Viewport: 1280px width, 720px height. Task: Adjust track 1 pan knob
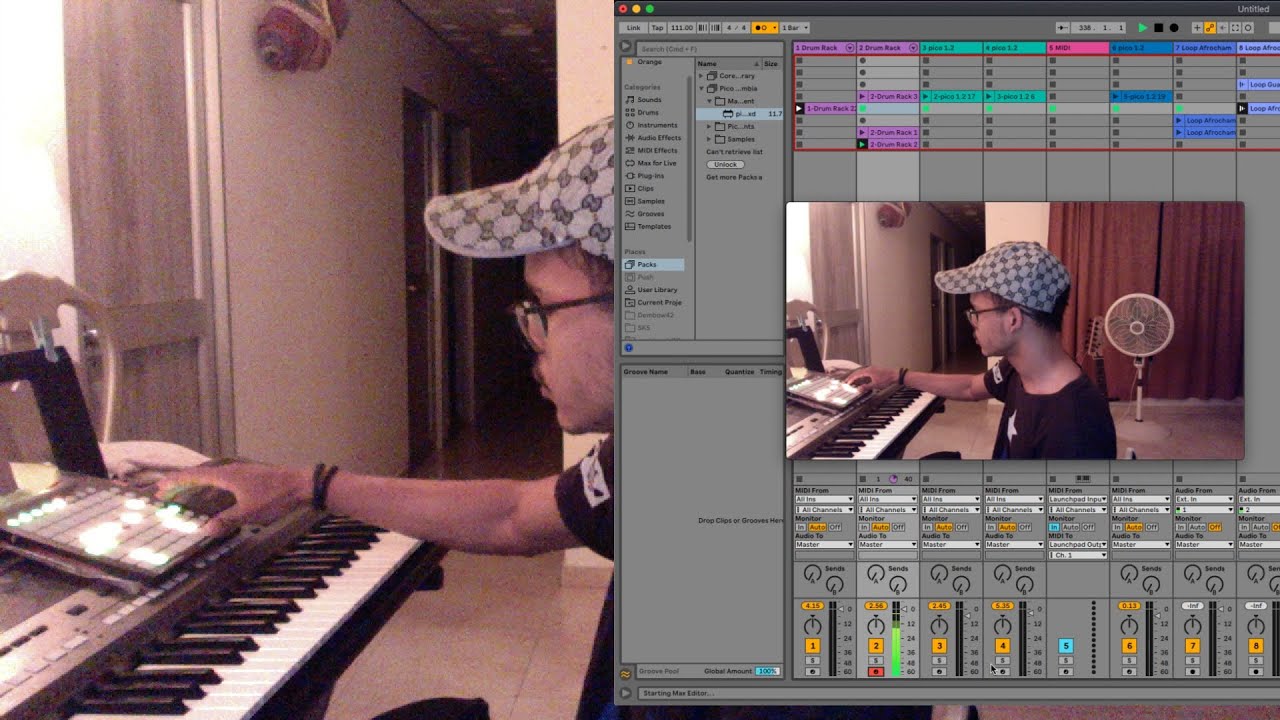point(812,627)
